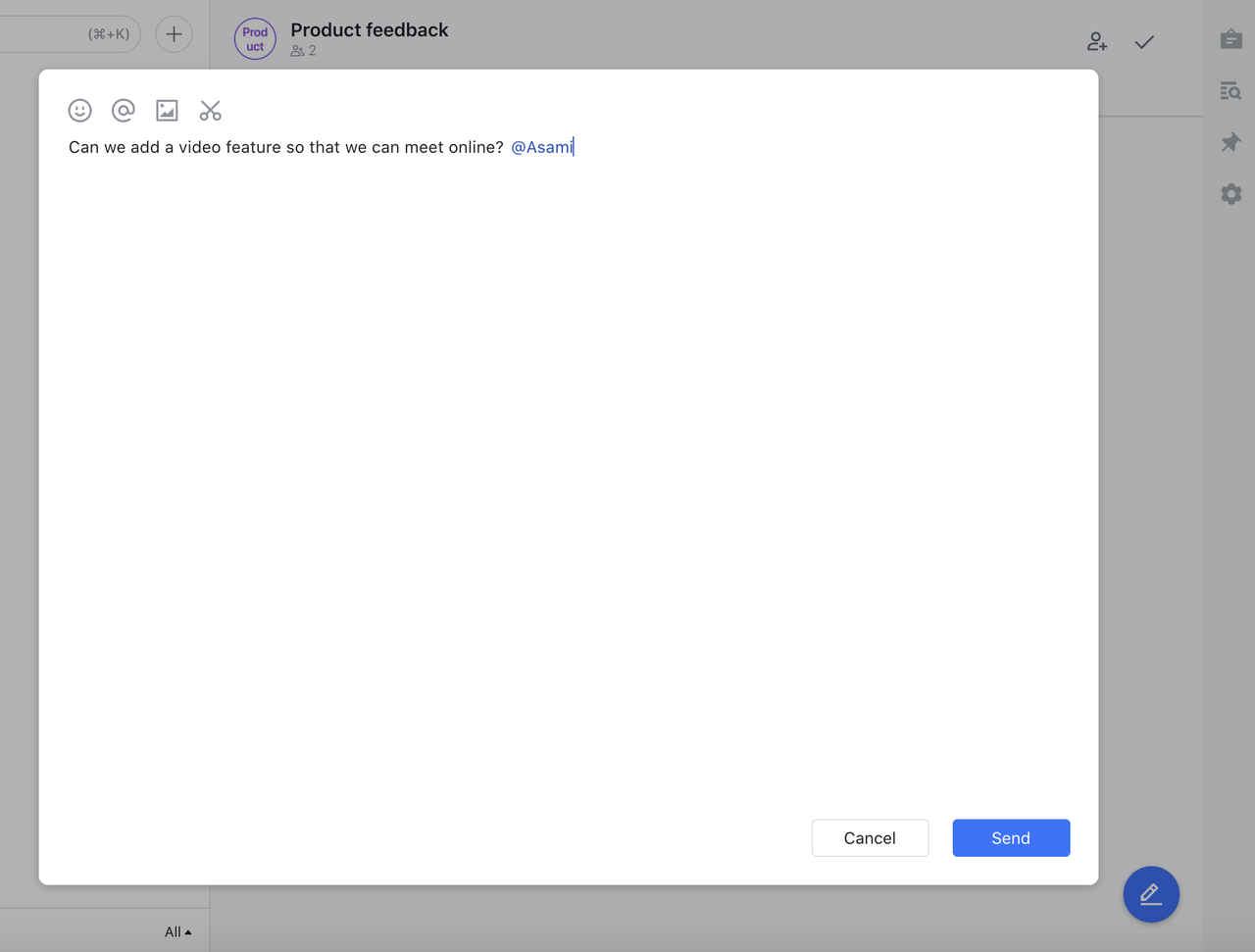Click the blue pencil compose button
The height and width of the screenshot is (952, 1255).
click(x=1151, y=894)
